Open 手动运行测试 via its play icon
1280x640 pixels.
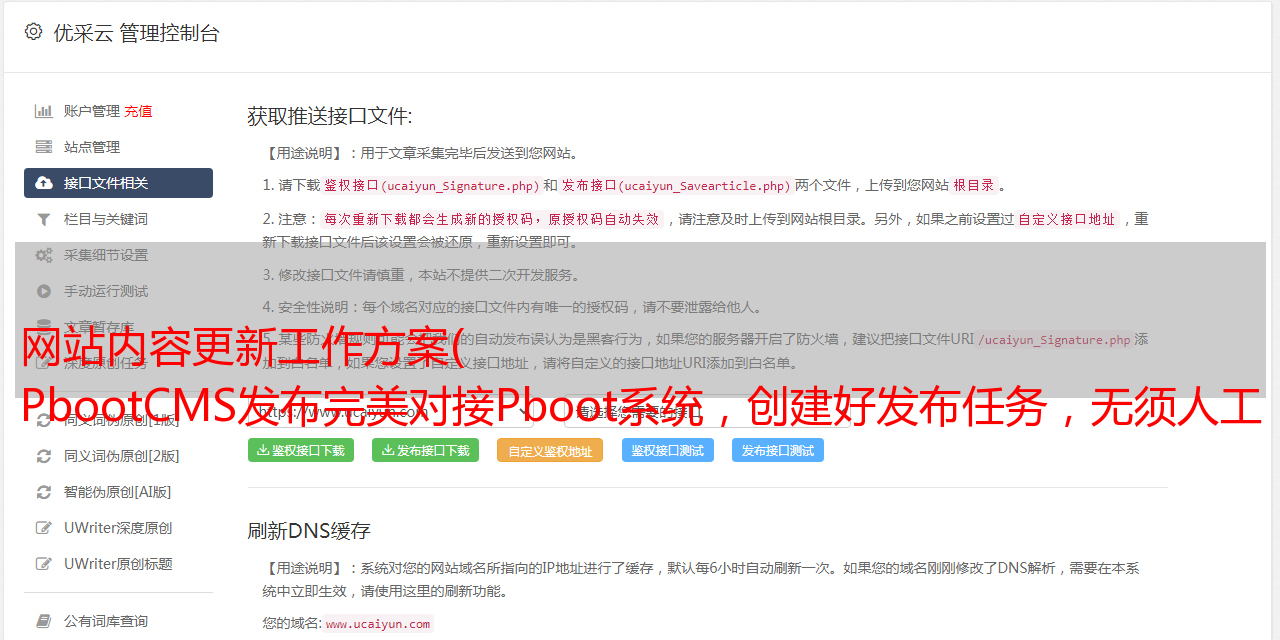click(44, 291)
